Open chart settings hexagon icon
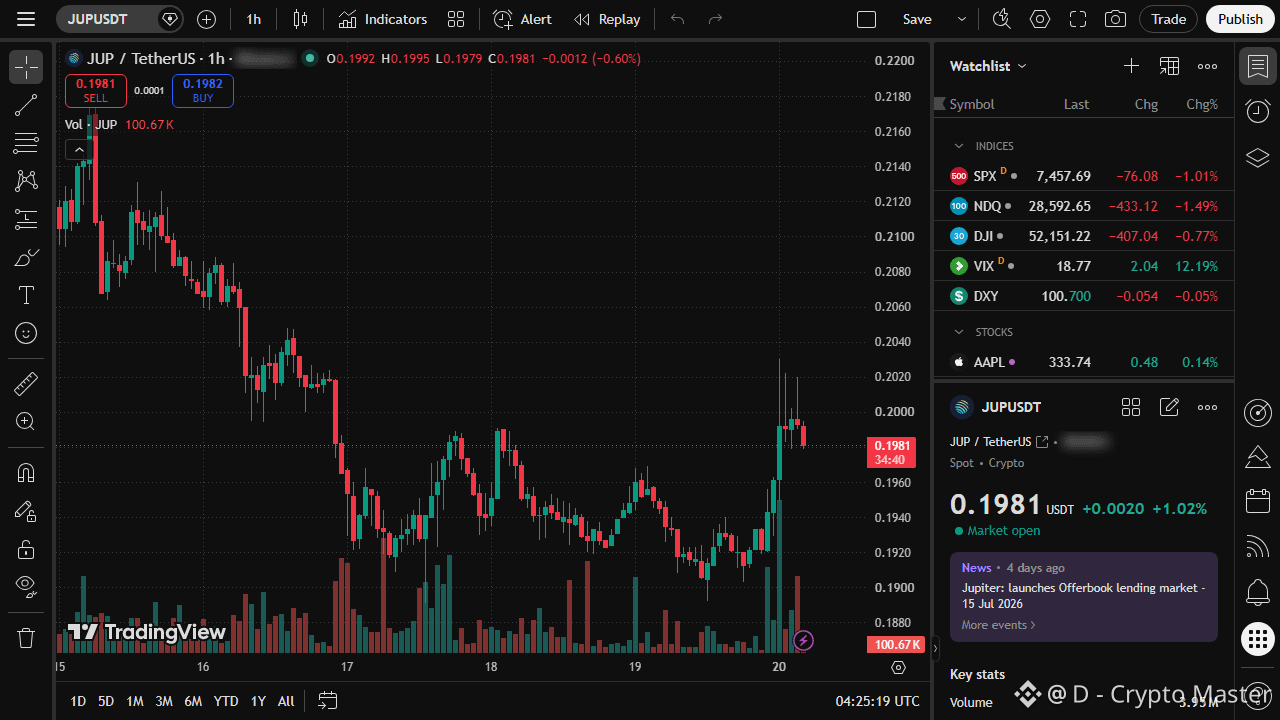 [x=1040, y=19]
